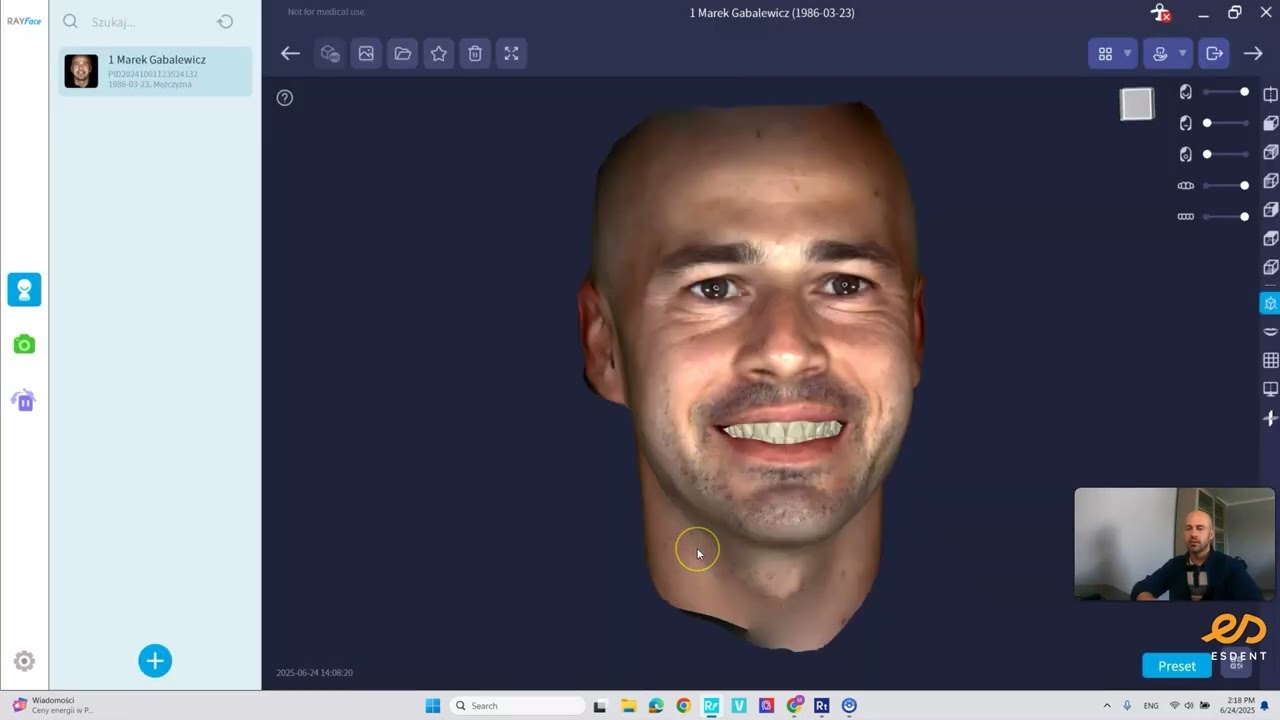Click the title '1 Marek Gabalewicz (1986-03-23)'
The height and width of the screenshot is (720, 1280).
pyautogui.click(x=772, y=13)
